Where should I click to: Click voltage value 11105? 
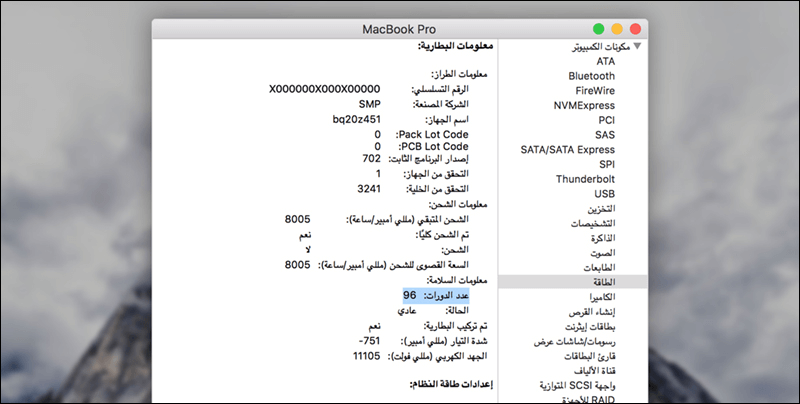(367, 356)
